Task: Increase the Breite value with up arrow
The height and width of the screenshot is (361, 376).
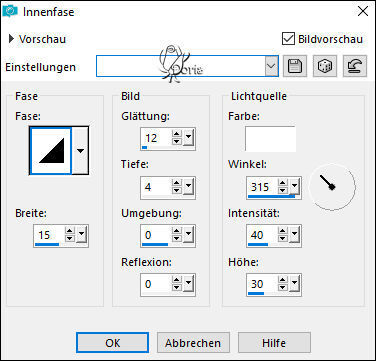Action: (70, 231)
